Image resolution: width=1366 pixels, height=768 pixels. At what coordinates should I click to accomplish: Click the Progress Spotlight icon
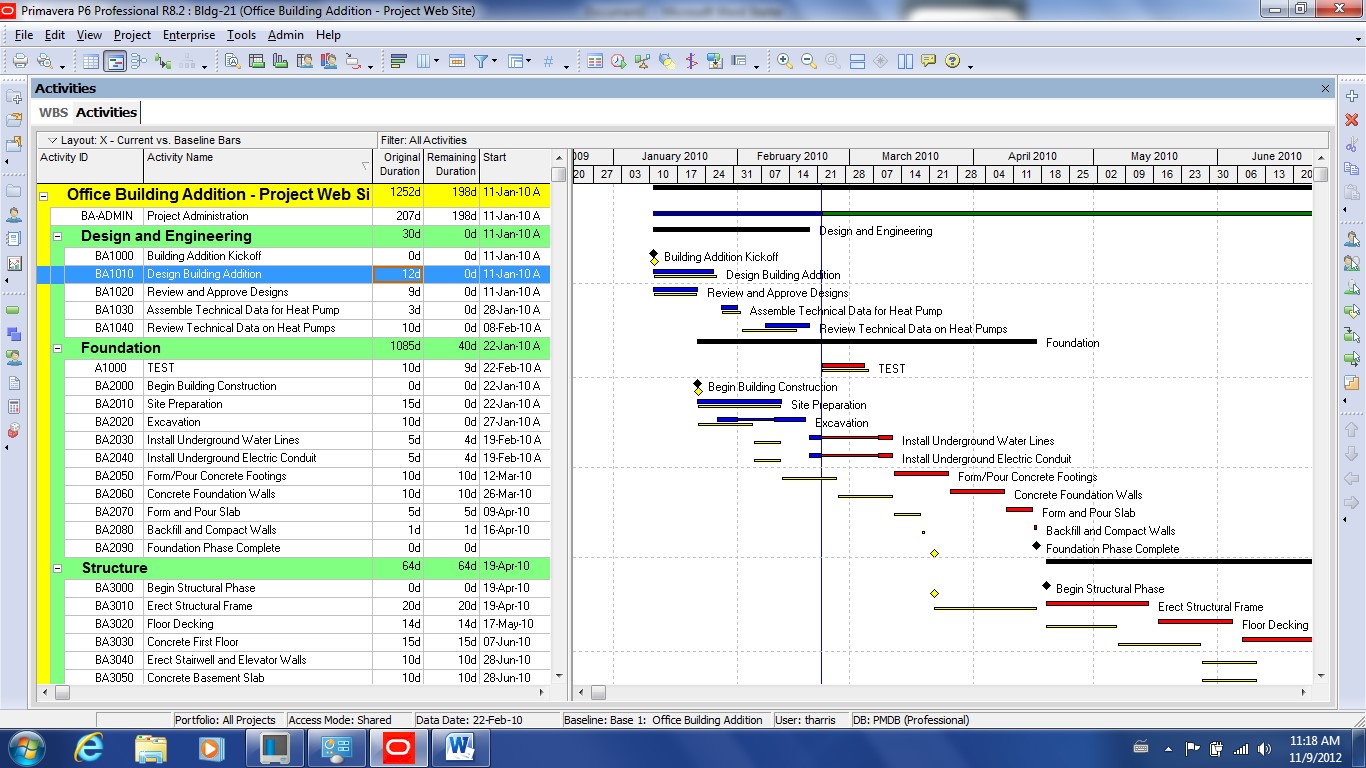click(667, 61)
